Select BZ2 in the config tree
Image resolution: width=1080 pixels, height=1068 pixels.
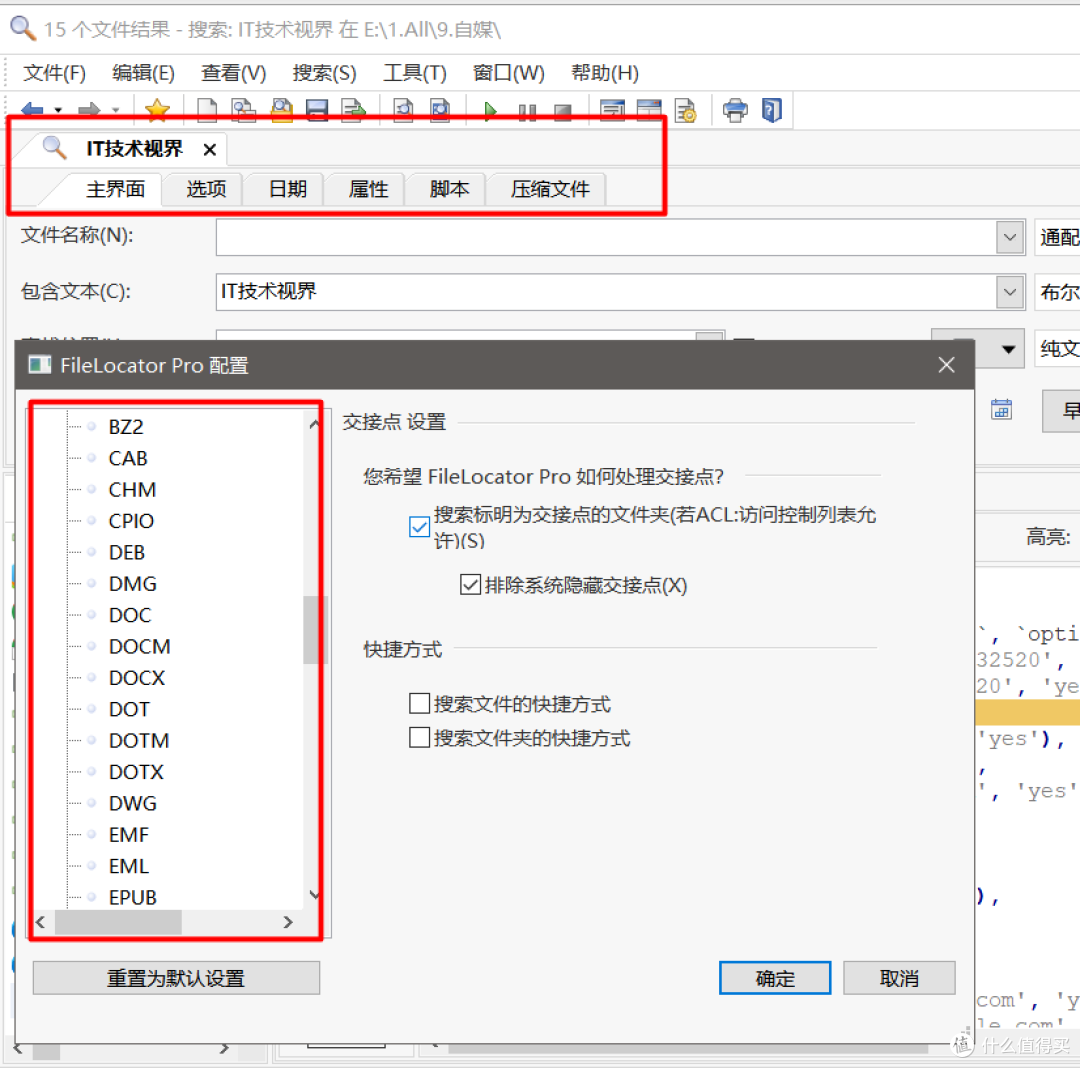coord(126,427)
